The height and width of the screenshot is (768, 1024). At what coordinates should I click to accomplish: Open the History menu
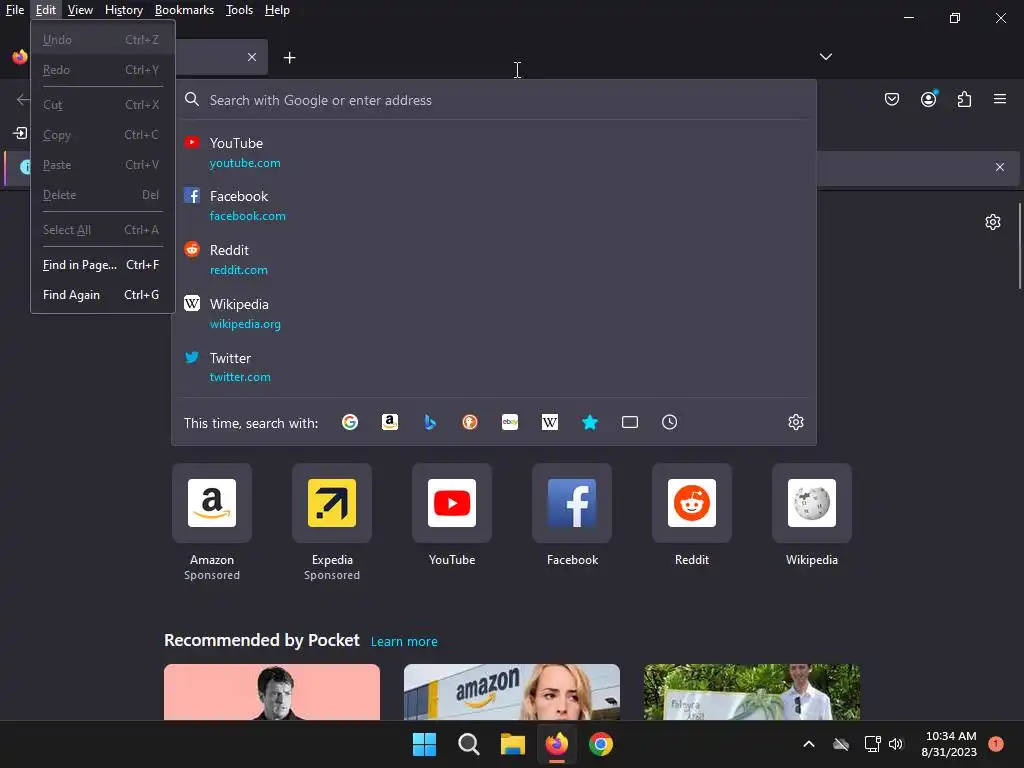124,10
